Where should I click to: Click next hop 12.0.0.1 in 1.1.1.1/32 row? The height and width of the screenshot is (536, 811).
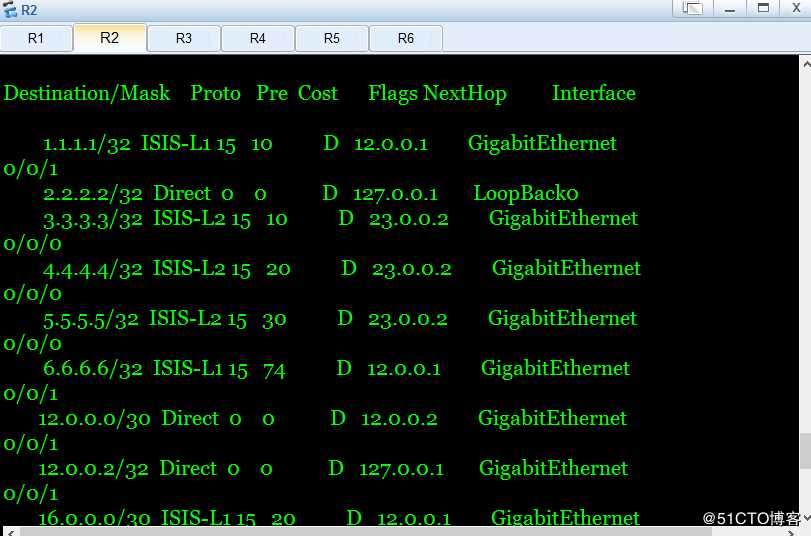pos(391,144)
